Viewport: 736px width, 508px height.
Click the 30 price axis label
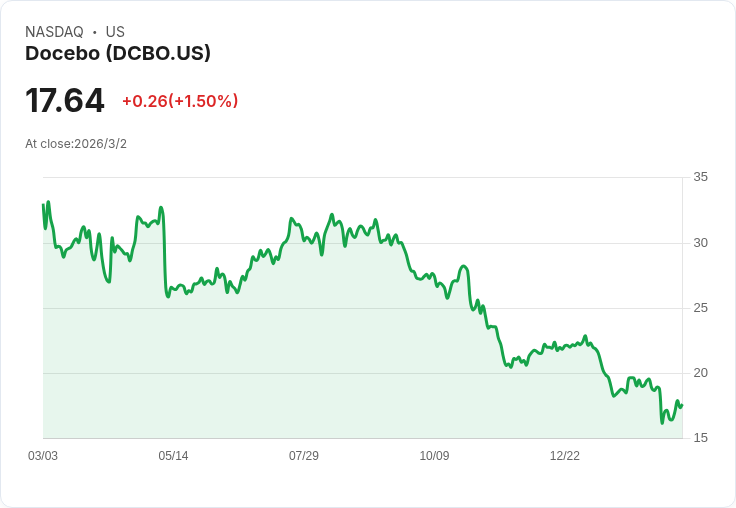pyautogui.click(x=701, y=243)
